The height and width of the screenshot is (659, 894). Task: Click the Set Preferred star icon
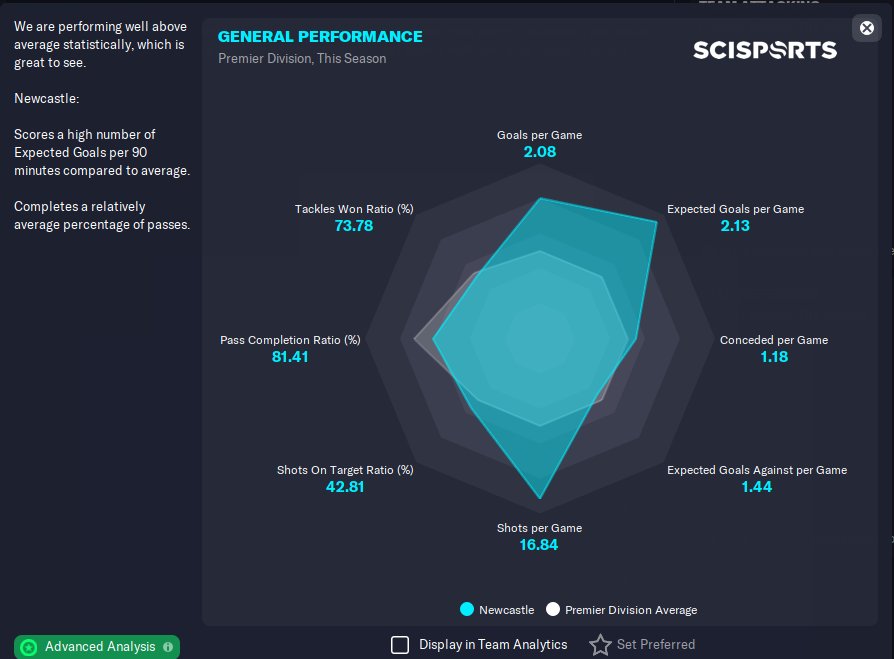(600, 645)
